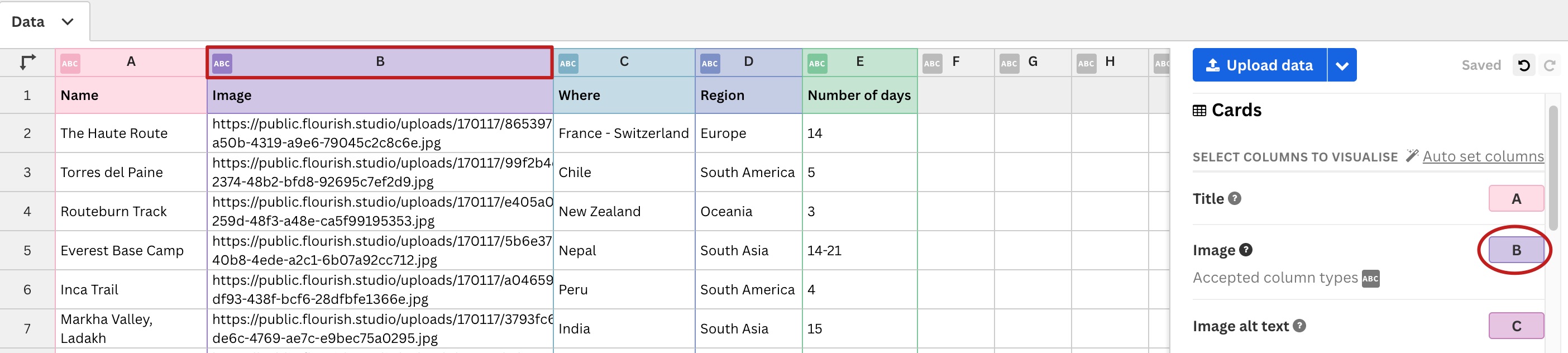
Task: Click the ABC type icon in column C header
Action: [x=568, y=63]
